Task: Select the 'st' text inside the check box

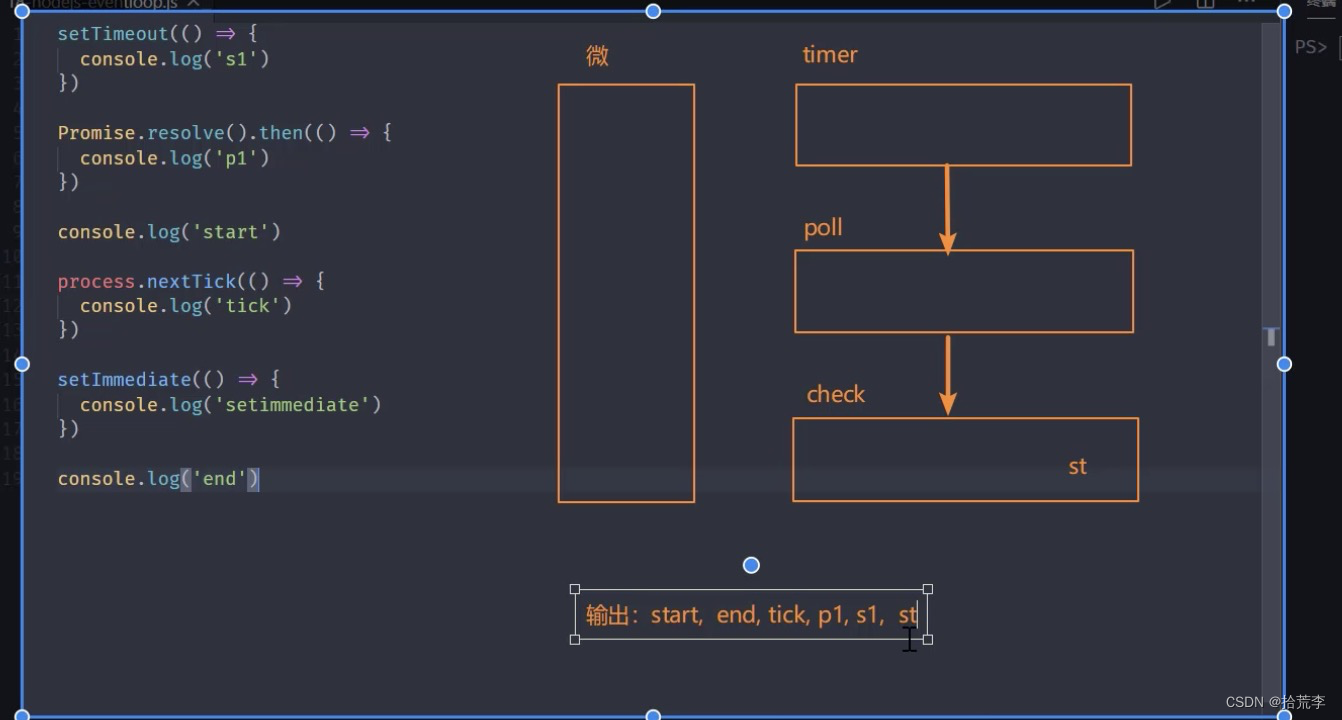Action: pos(1077,466)
